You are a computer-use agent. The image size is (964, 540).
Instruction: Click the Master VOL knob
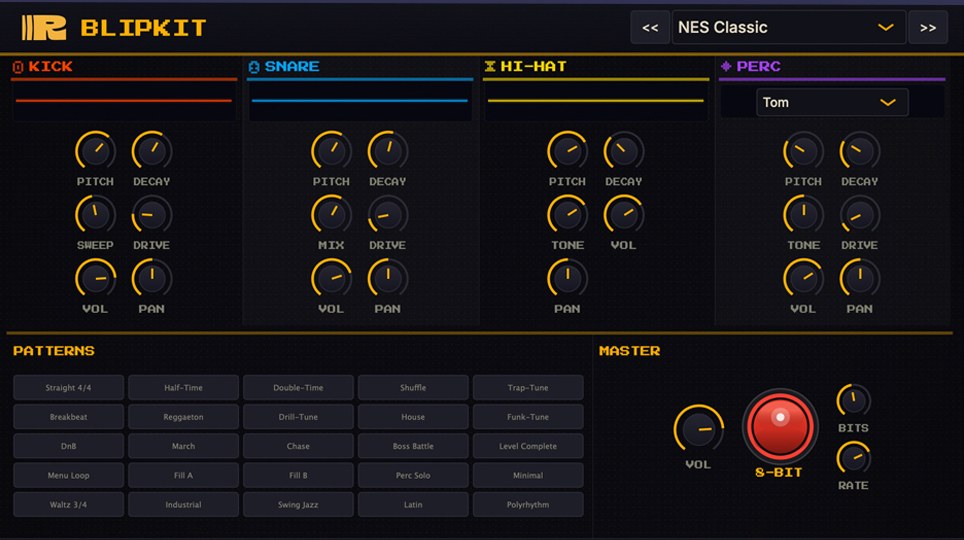698,429
